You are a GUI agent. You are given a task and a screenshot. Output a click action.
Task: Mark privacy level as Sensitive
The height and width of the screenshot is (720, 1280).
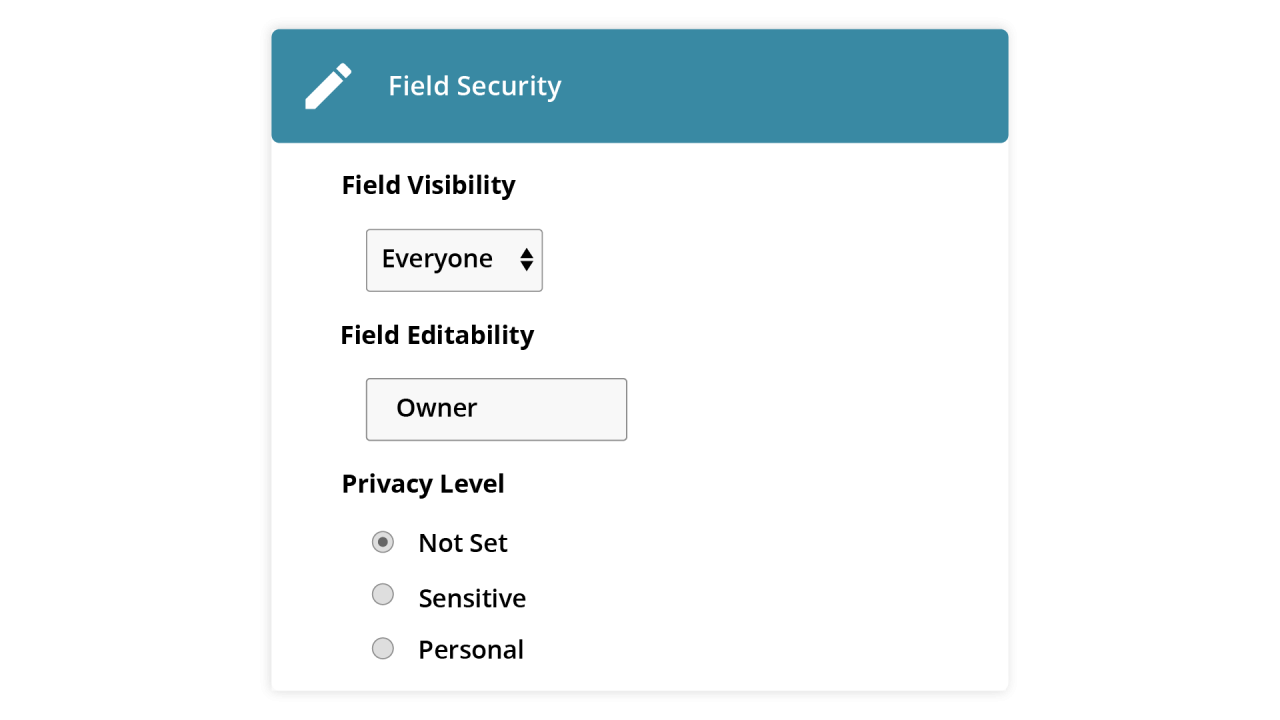383,594
